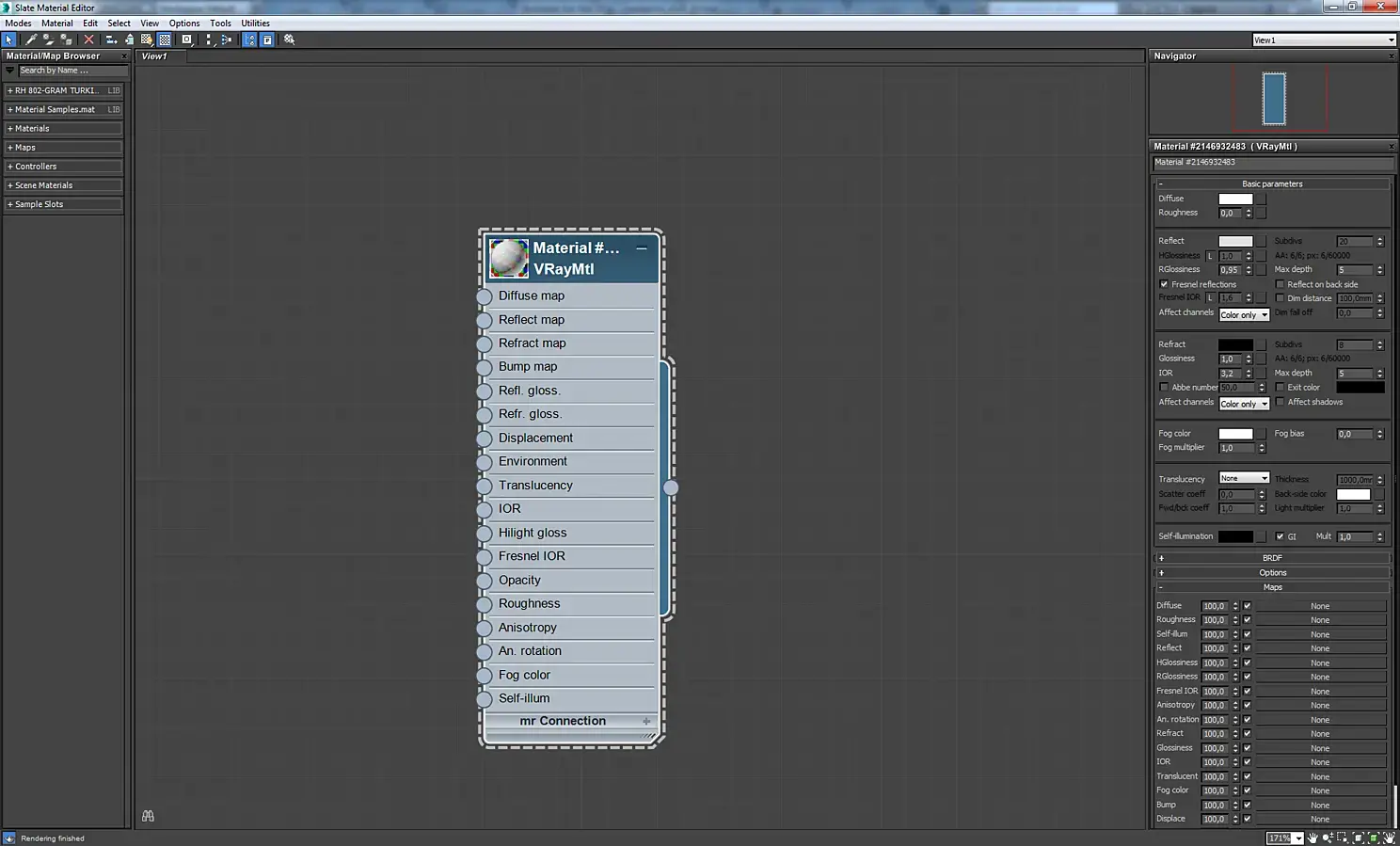The image size is (1400, 846).
Task: Click VRayMtl node preview thumbnail
Action: pyautogui.click(x=509, y=258)
